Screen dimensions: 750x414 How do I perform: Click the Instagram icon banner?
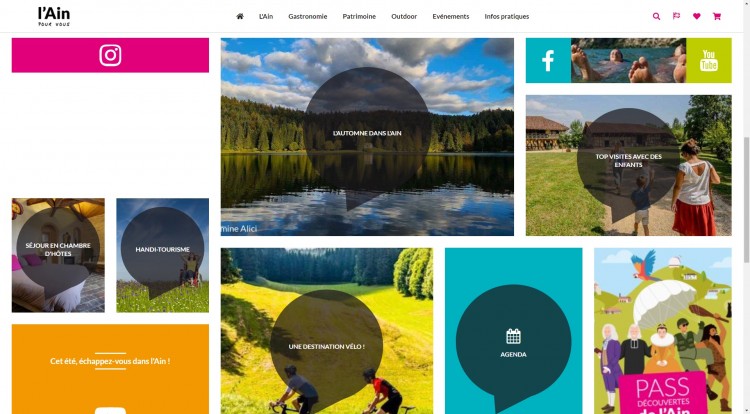(x=110, y=55)
